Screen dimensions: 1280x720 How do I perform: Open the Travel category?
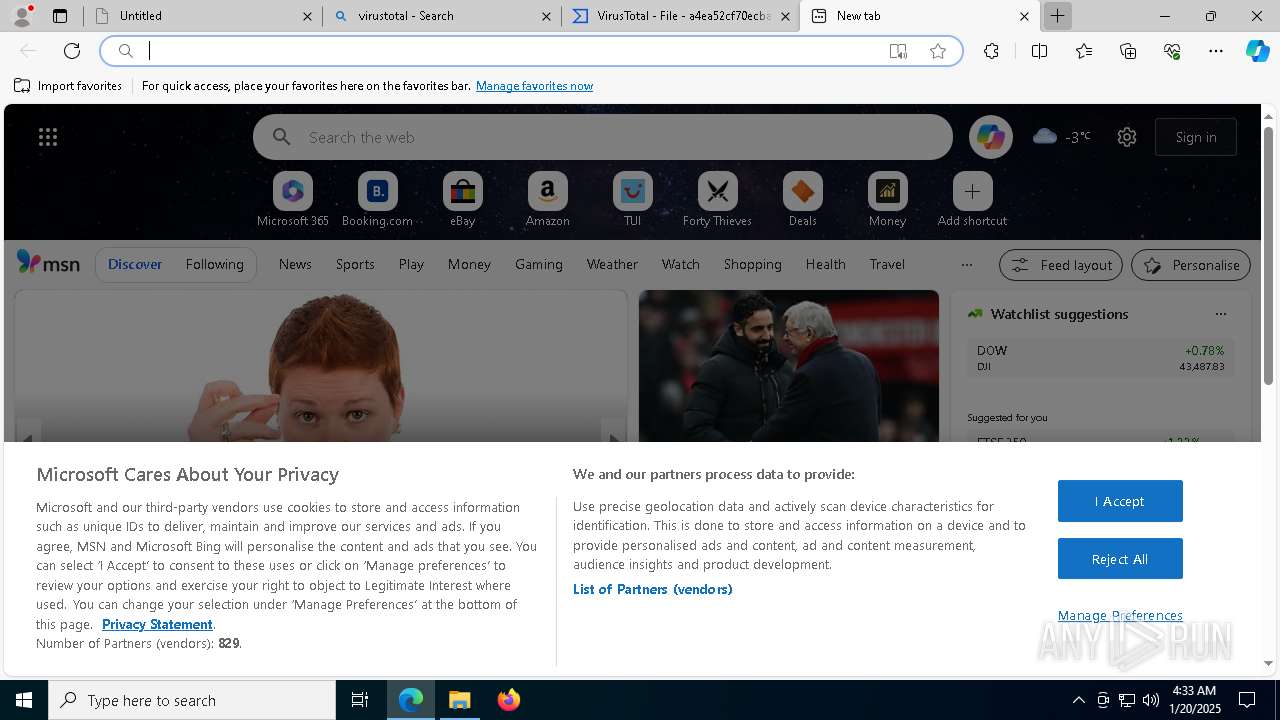click(x=887, y=264)
